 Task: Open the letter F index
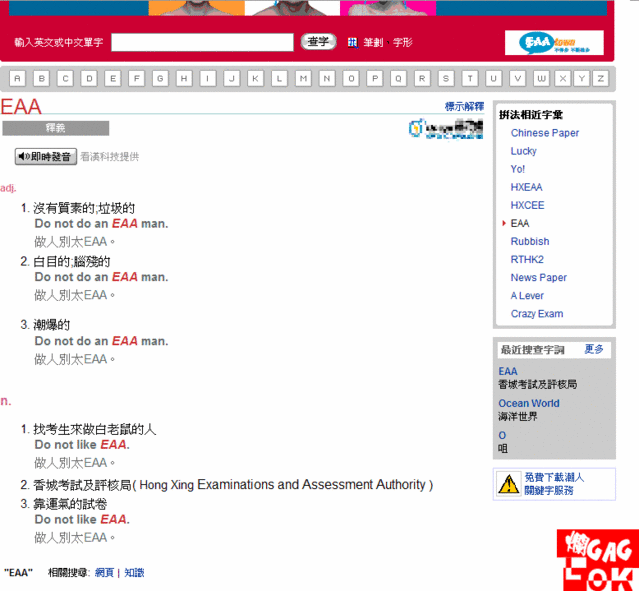(137, 78)
